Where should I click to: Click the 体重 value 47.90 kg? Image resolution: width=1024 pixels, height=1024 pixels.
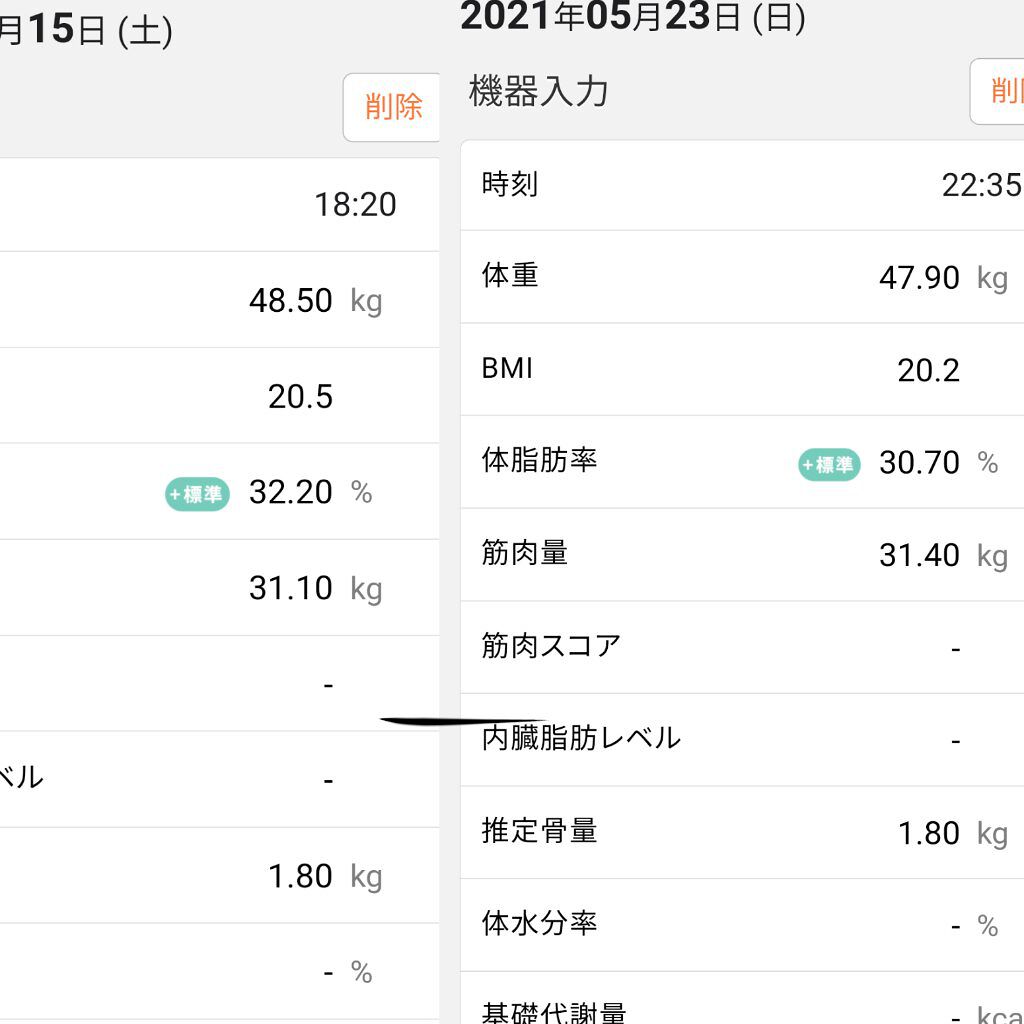tap(920, 278)
